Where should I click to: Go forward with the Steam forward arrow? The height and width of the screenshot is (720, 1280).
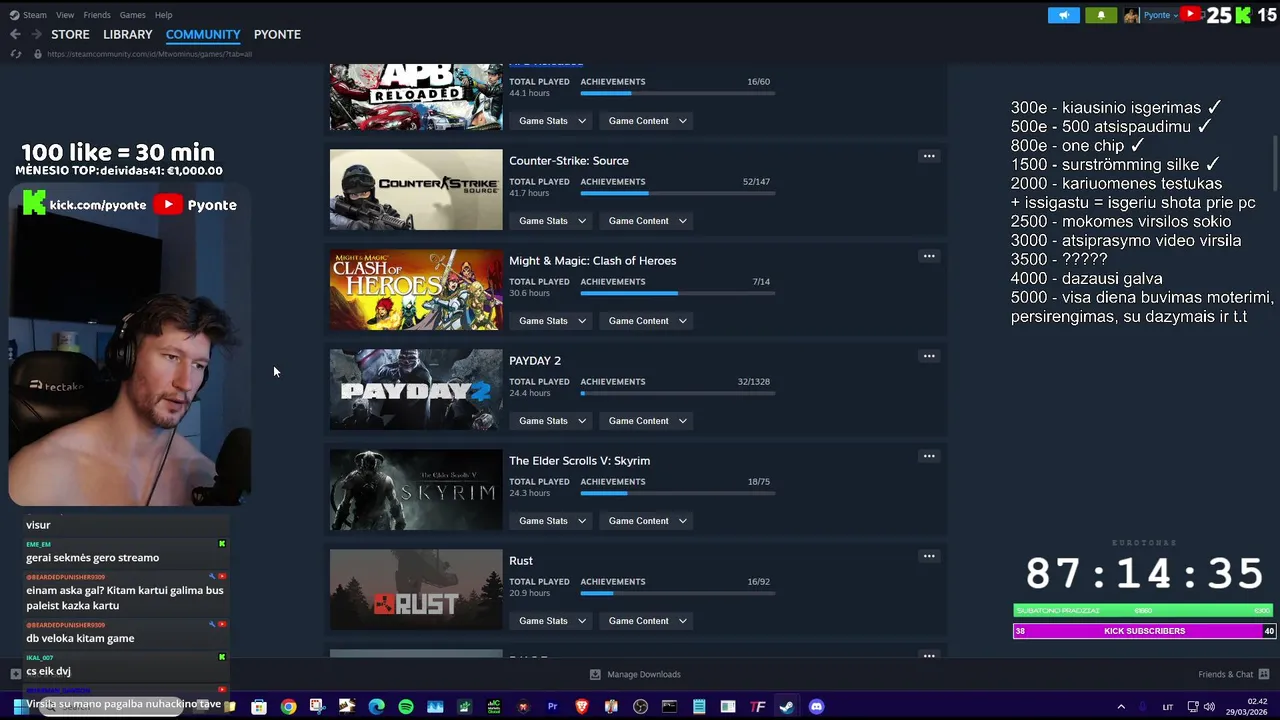pos(37,34)
